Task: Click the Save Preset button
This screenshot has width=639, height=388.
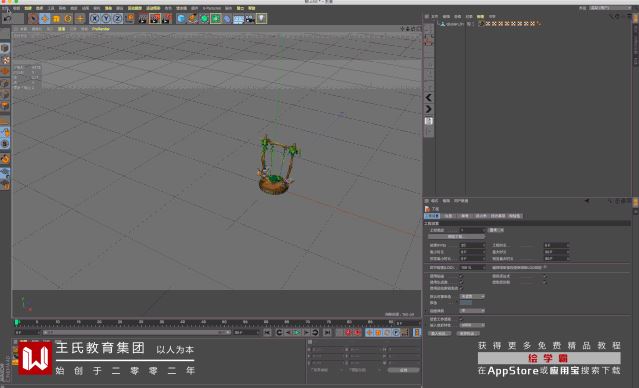Action: coord(467,333)
